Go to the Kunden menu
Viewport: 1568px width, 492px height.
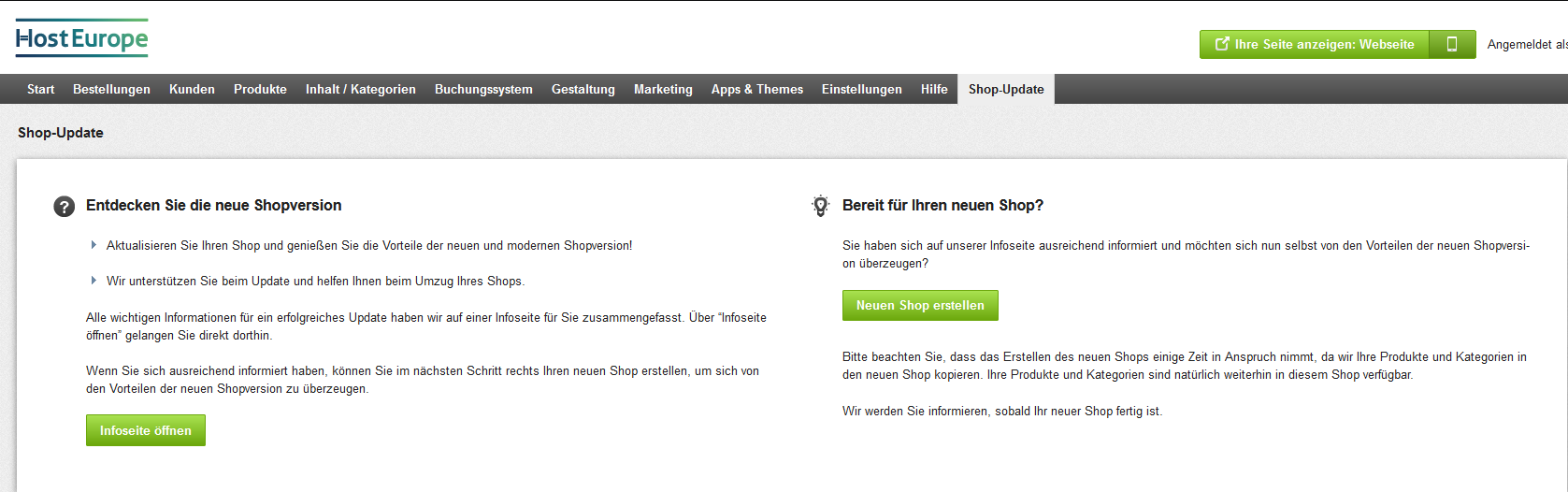tap(192, 89)
